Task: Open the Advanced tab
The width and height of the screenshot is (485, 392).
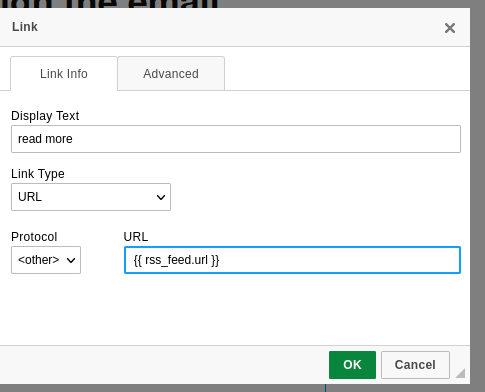Action: 171,74
